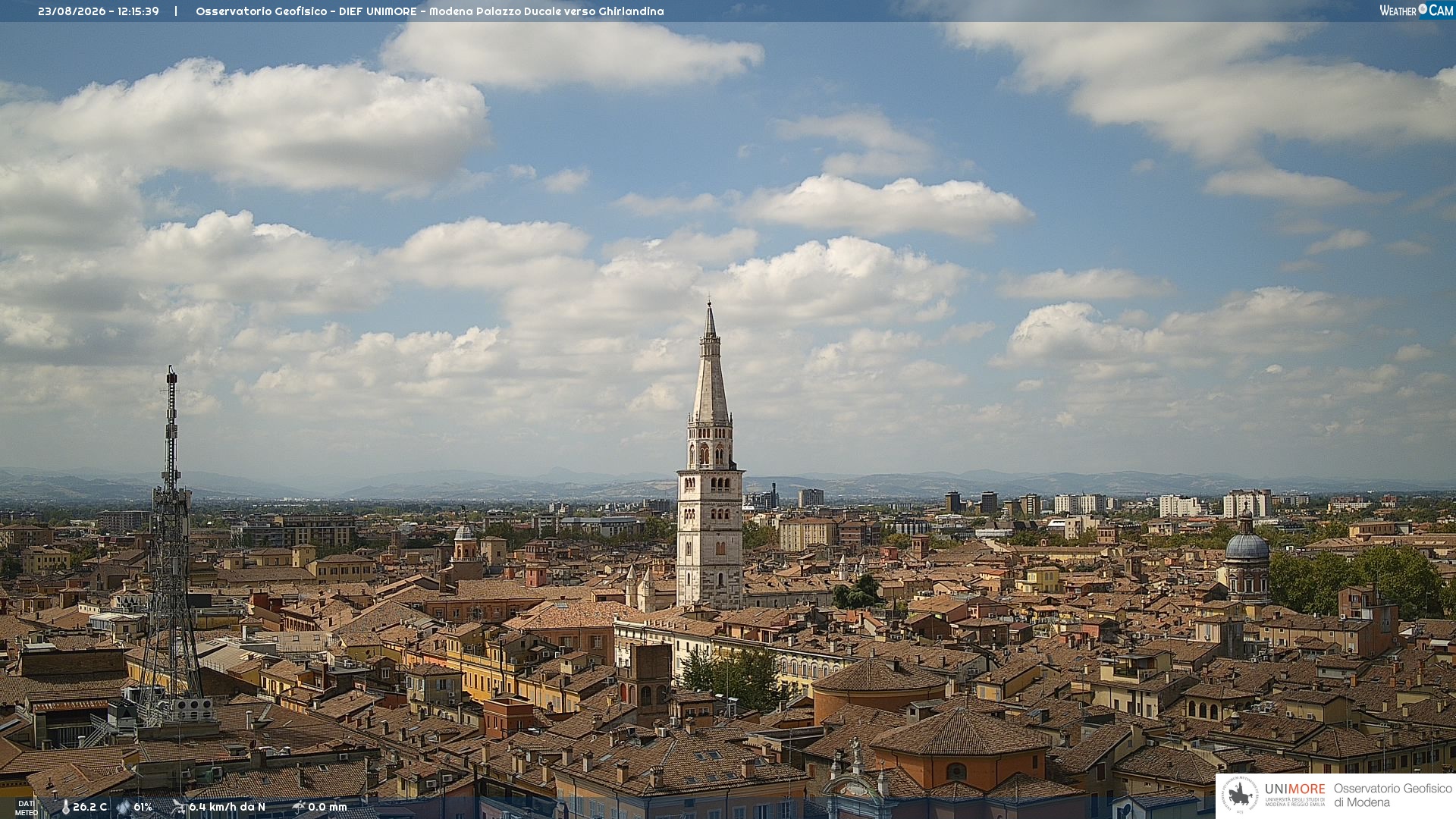Open the WeatherCam logo link

point(1416,10)
